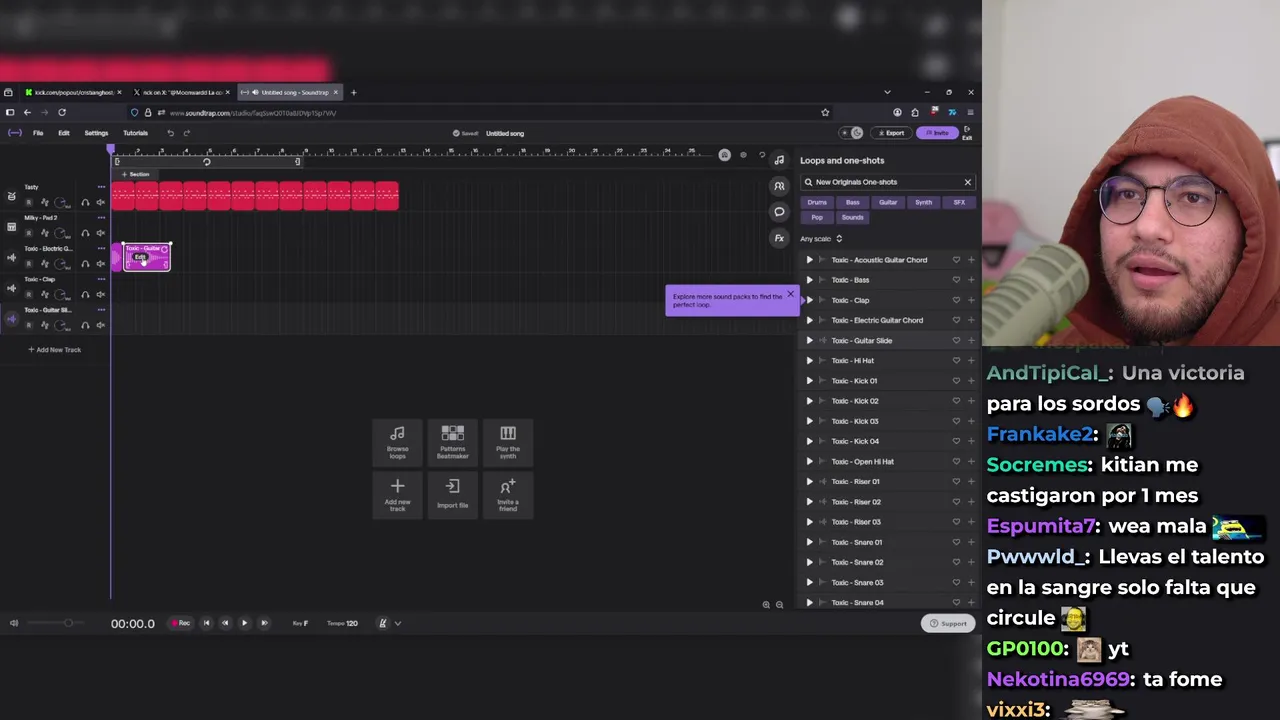Favorite the Toxic - Riser 02 loop
The image size is (1280, 720).
click(956, 502)
